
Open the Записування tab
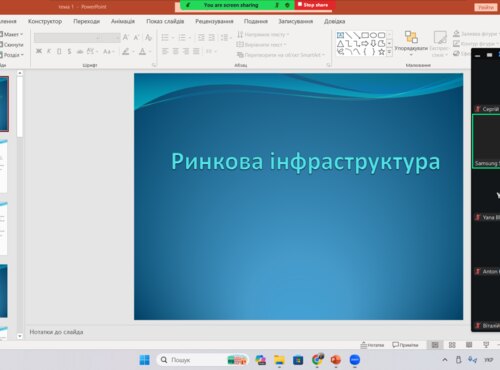click(x=296, y=21)
